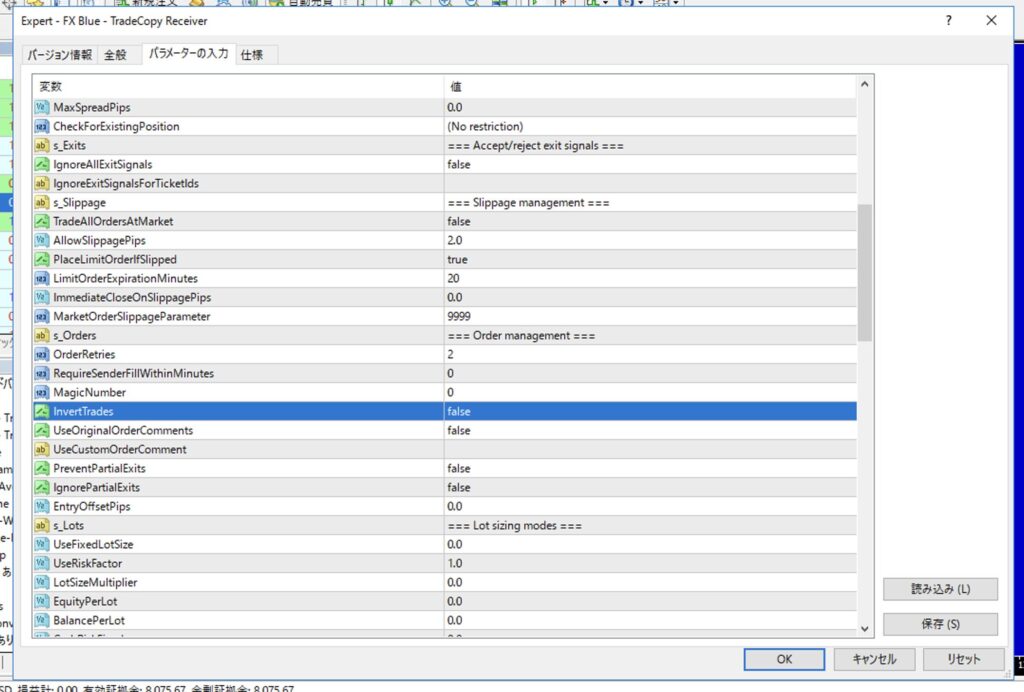This screenshot has width=1024, height=692.
Task: Click the boolean icon beside IgnorePartialExits
Action: [42, 487]
